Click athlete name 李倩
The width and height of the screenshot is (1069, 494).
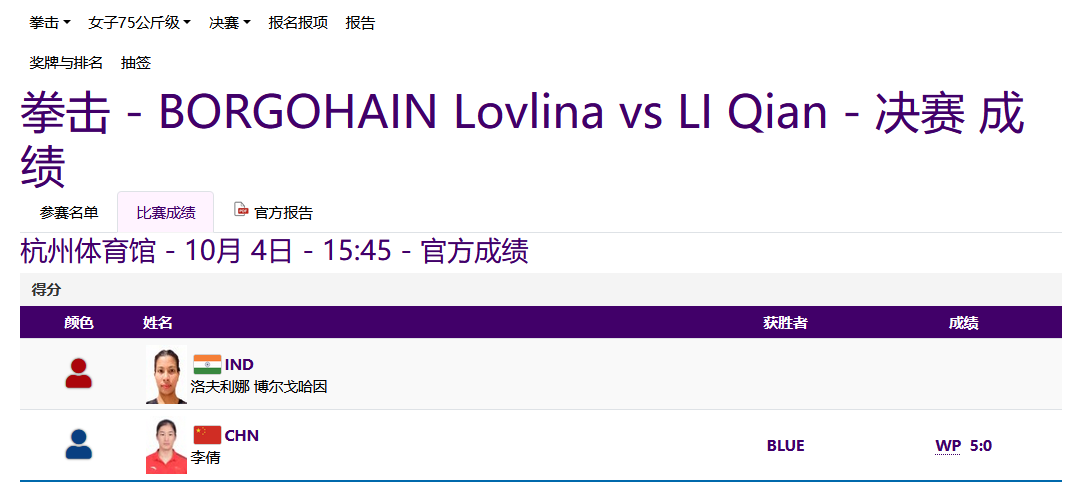(206, 457)
